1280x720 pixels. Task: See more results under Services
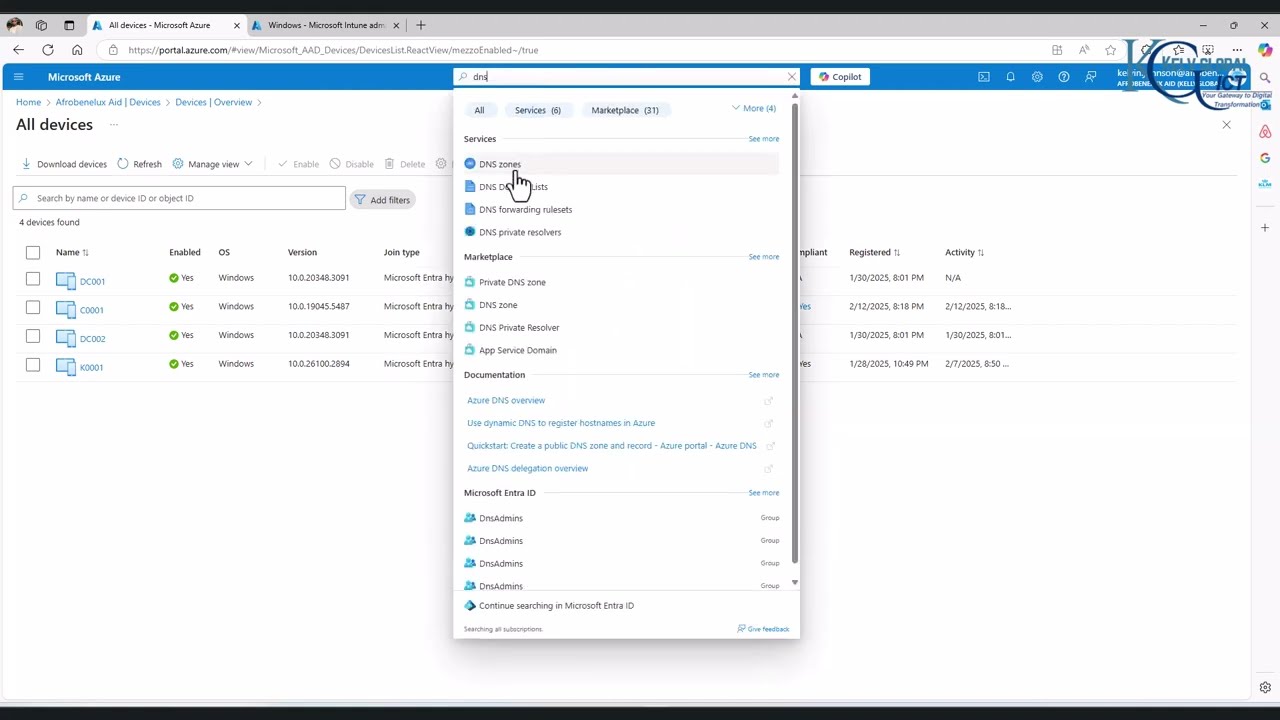(x=763, y=139)
